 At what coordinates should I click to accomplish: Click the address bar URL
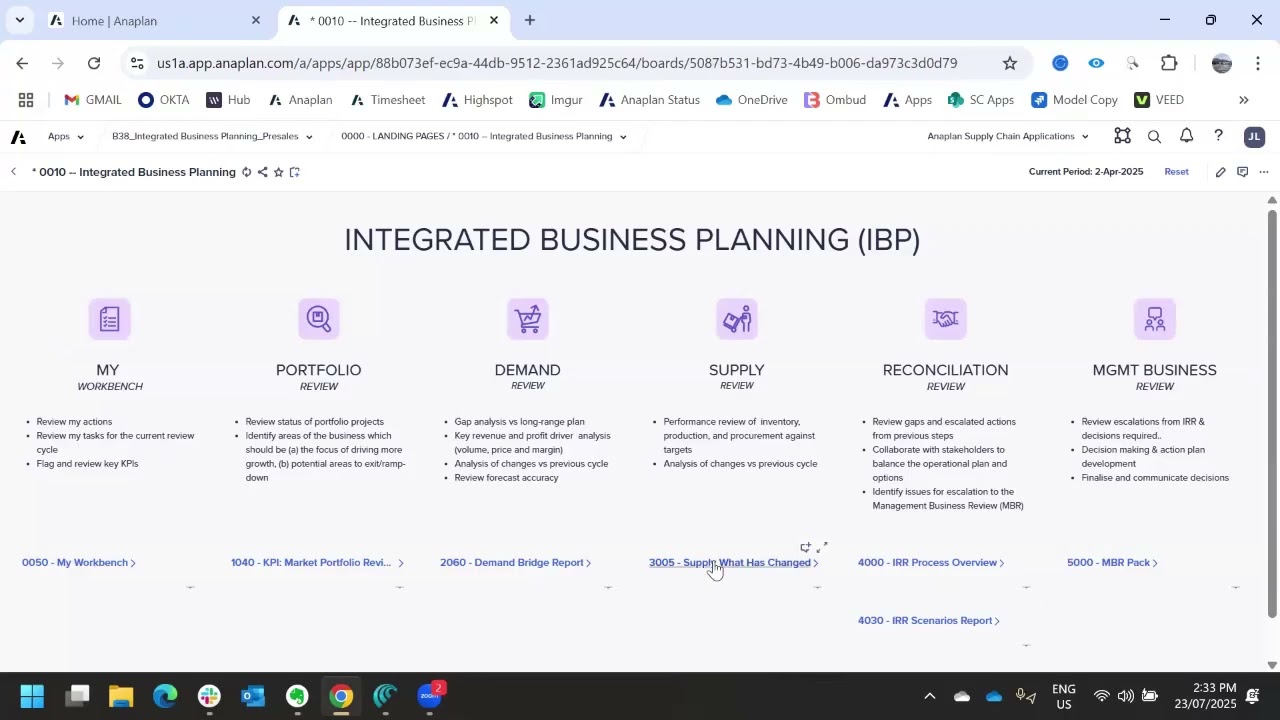(557, 63)
